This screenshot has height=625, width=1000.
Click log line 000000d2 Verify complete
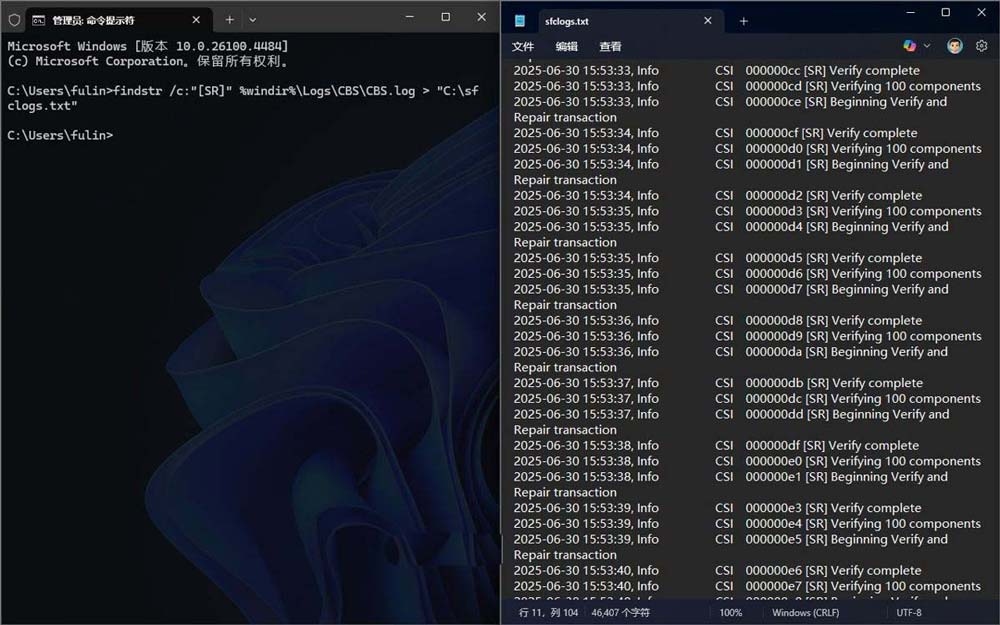tap(718, 195)
